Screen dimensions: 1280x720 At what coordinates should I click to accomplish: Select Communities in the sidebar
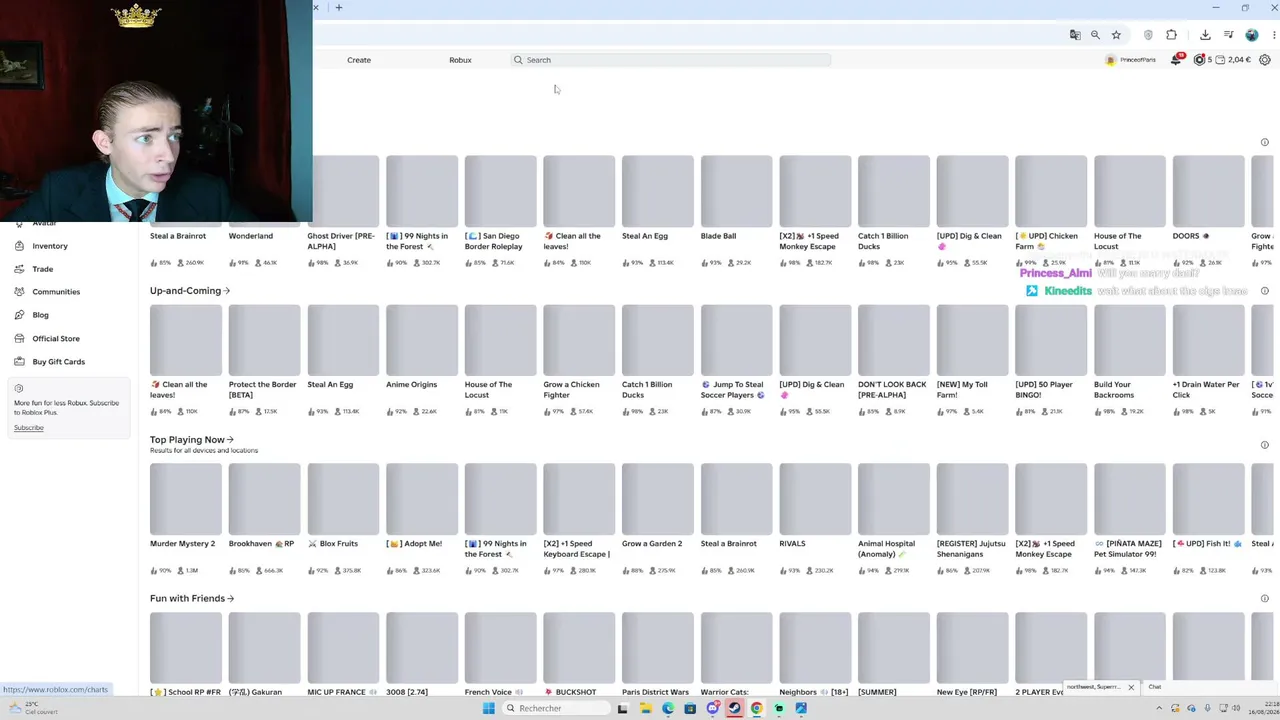pos(56,292)
